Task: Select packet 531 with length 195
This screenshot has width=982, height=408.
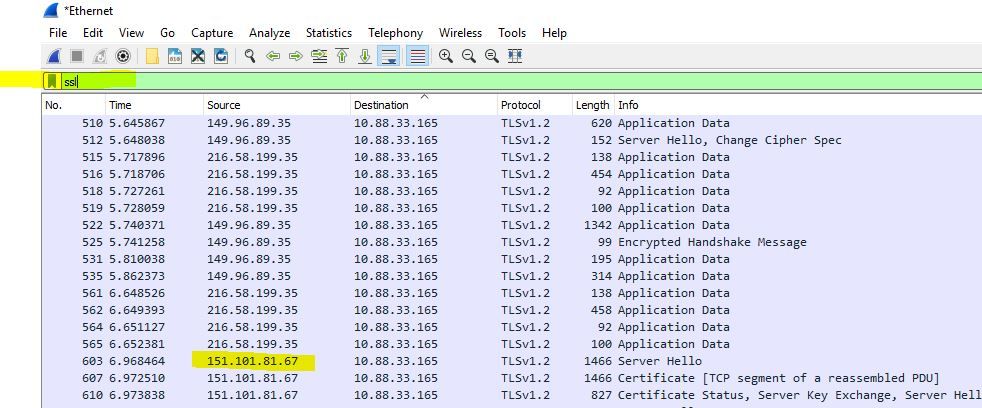Action: coord(512,259)
